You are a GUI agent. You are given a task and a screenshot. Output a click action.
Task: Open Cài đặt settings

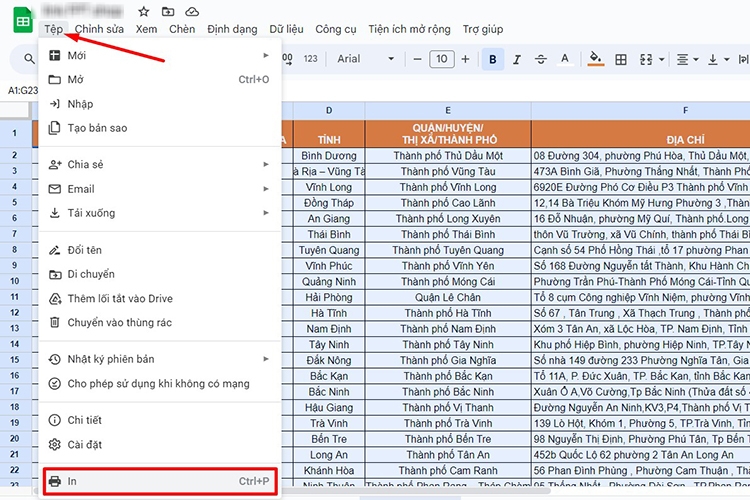click(159, 444)
